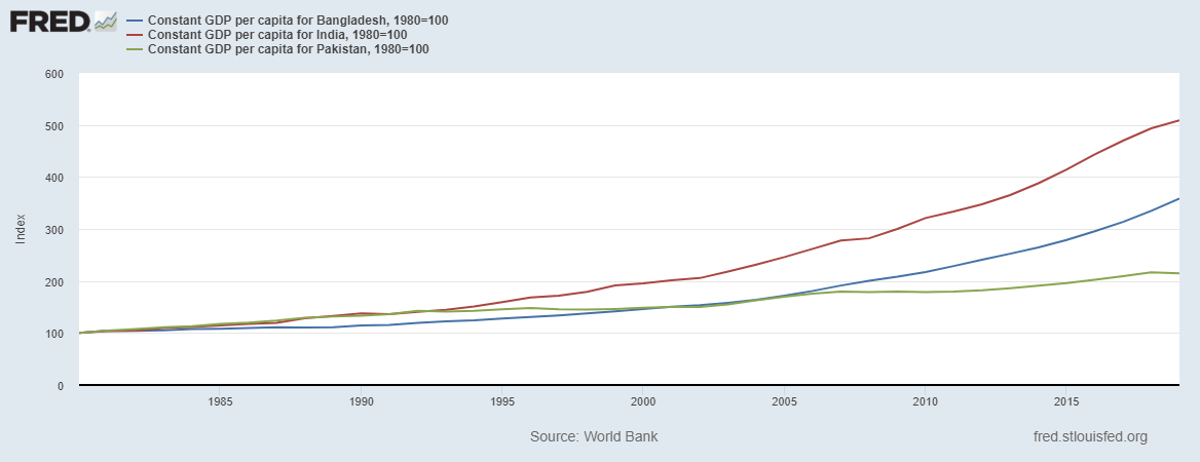Click the Source: World Bank text

click(594, 437)
